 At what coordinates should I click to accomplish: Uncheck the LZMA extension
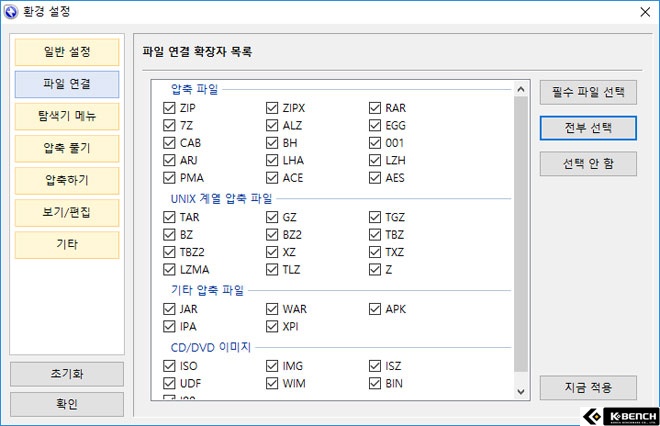coord(169,269)
